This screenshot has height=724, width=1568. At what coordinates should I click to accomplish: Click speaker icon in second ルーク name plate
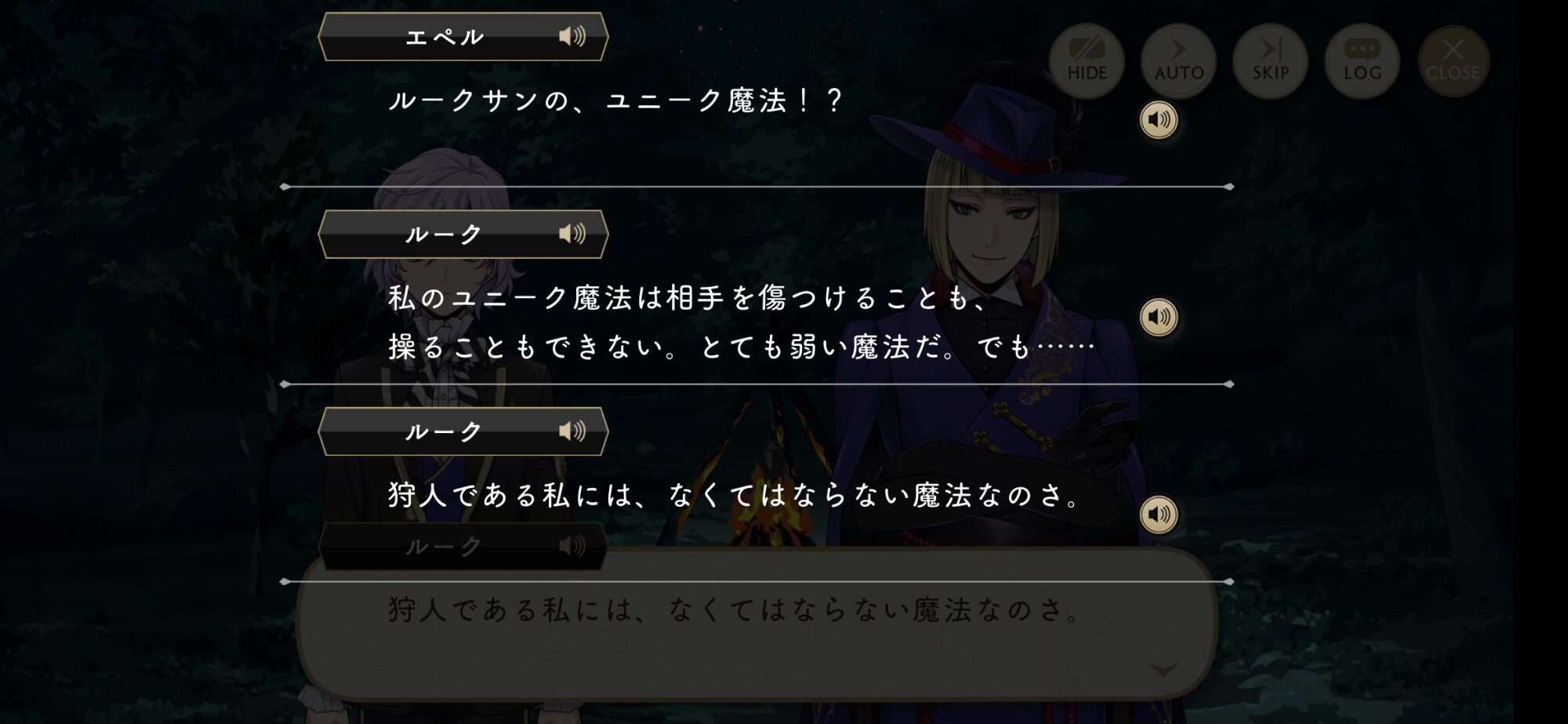[572, 431]
